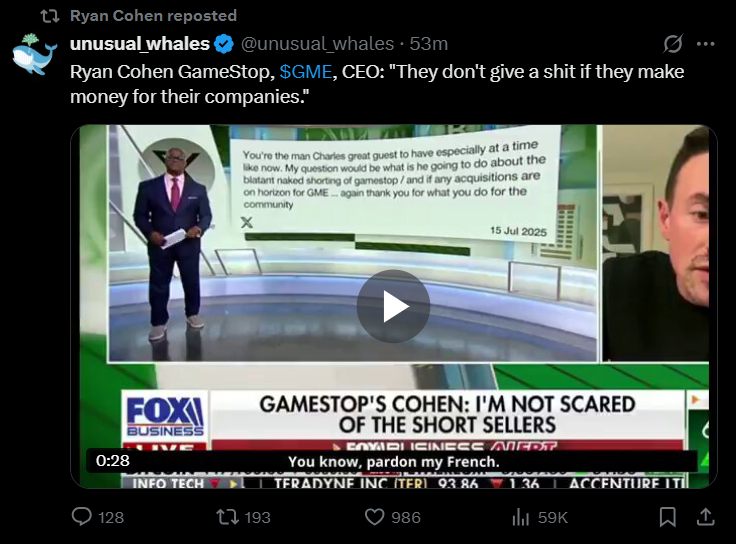Play the Fox Business video
Screen dimensions: 736x544
393,306
